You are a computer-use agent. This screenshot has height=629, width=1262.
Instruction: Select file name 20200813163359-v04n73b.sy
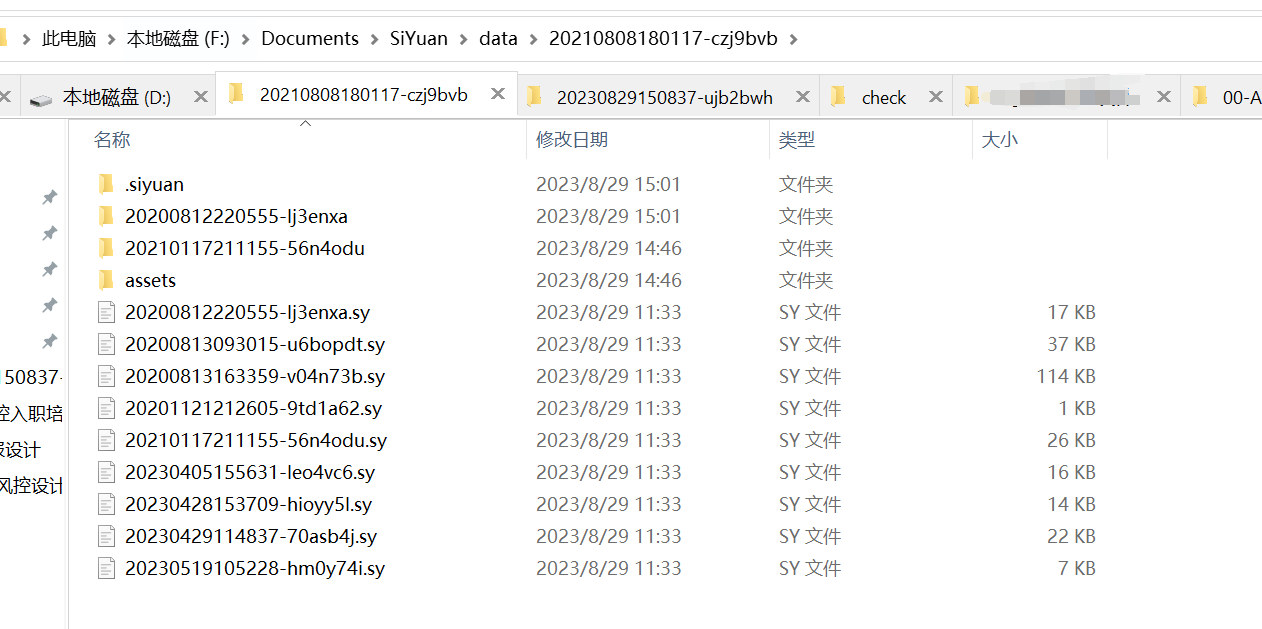point(255,376)
